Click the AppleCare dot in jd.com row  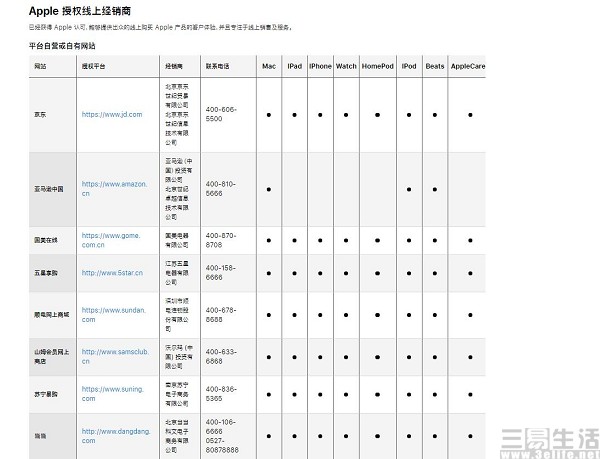pos(470,115)
